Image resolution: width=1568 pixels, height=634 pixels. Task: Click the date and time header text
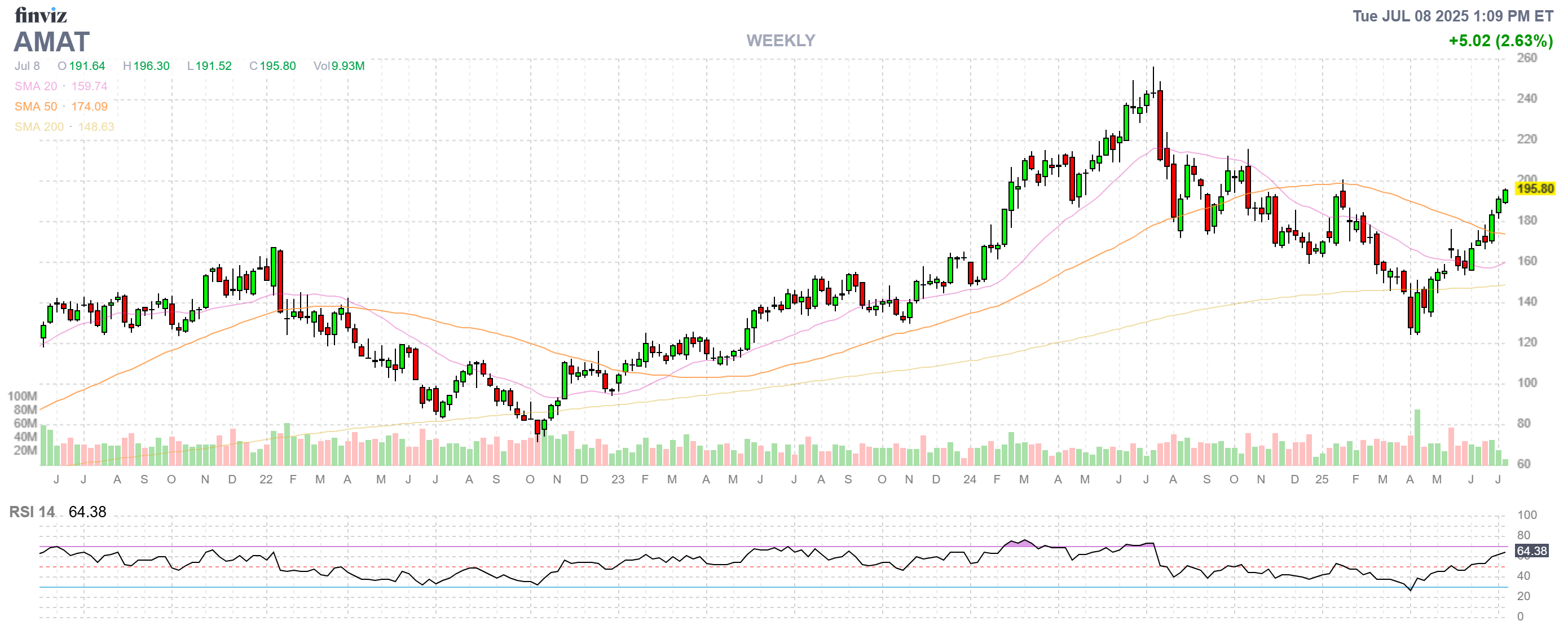(1452, 16)
